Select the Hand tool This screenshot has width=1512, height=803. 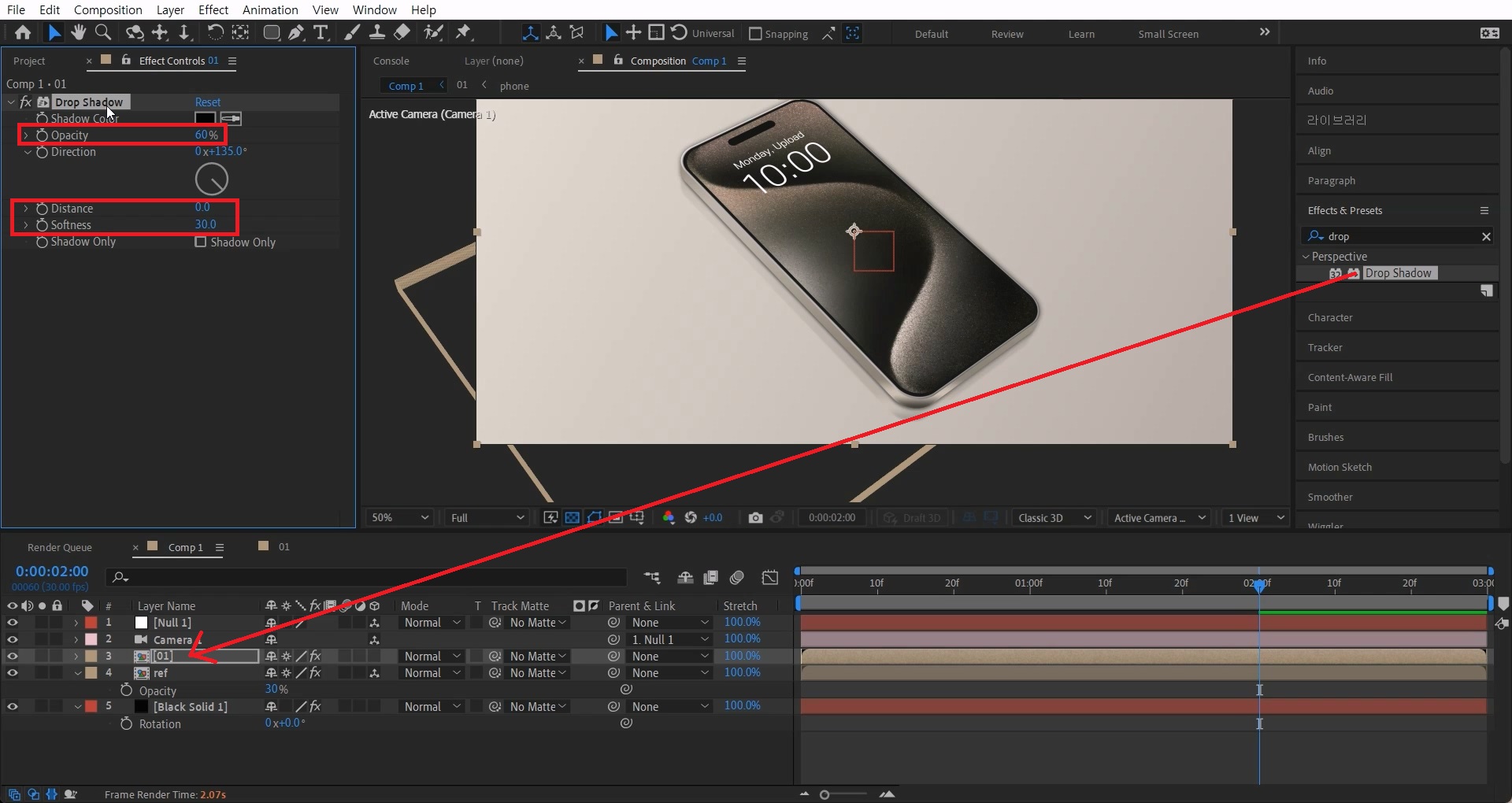pos(78,32)
